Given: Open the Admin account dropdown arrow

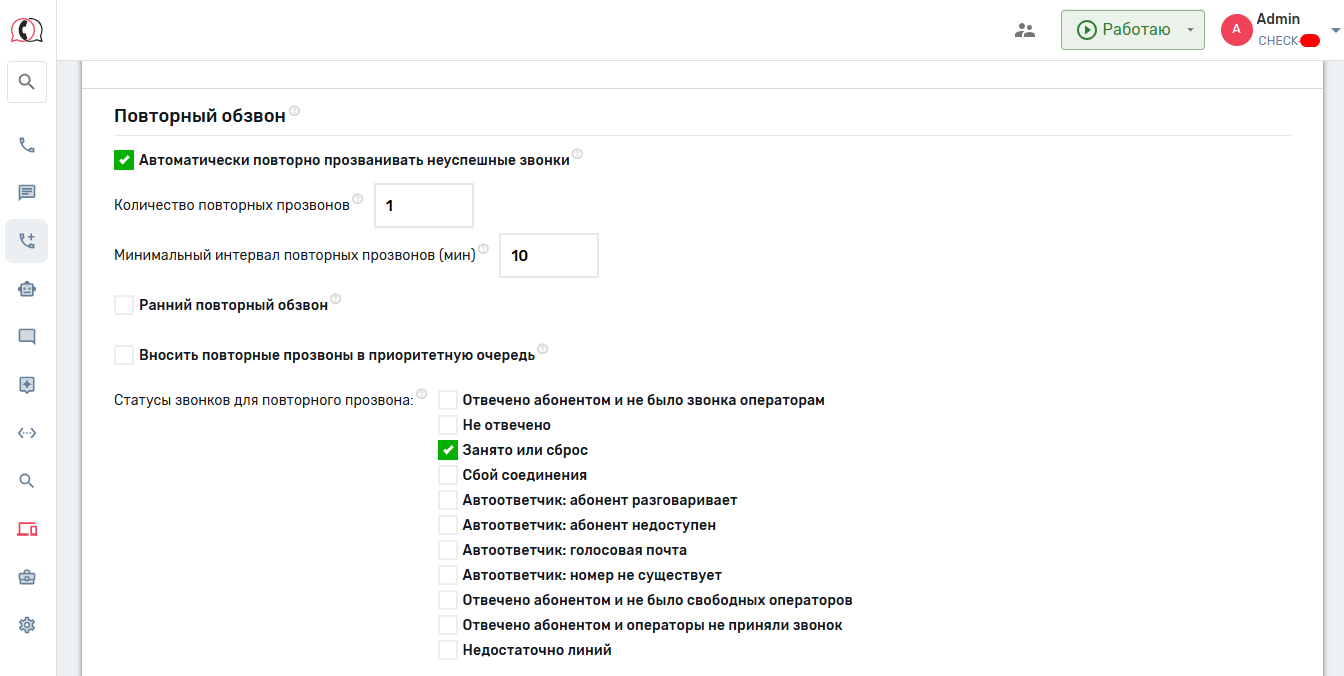Looking at the screenshot, I should pos(1335,30).
